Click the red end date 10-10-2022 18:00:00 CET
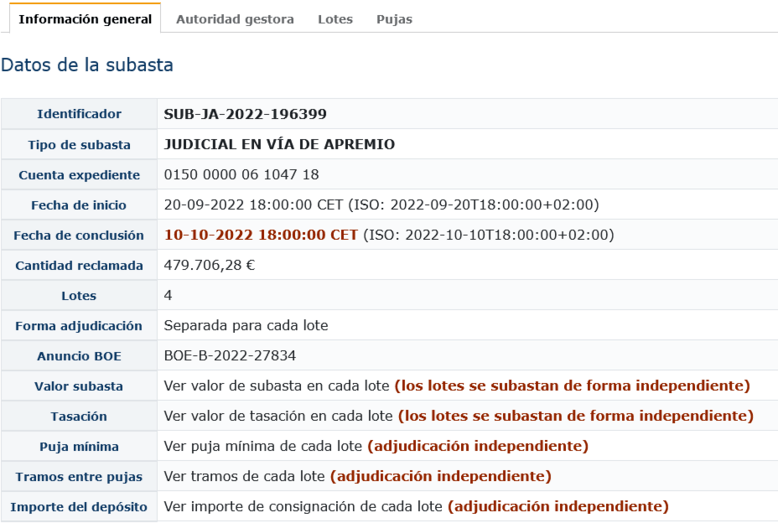The width and height of the screenshot is (778, 523). tap(261, 235)
